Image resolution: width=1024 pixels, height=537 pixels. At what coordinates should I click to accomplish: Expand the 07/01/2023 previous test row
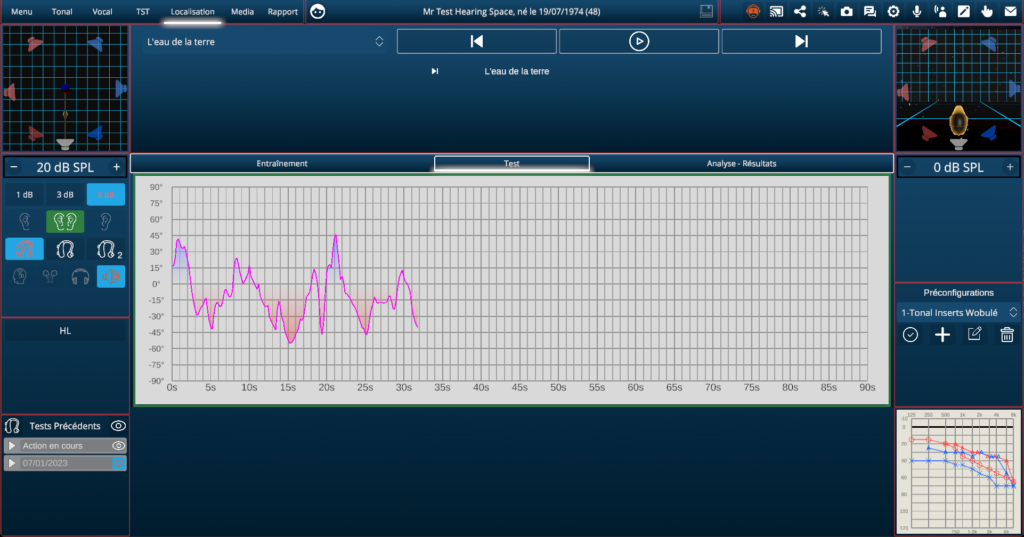[12, 463]
